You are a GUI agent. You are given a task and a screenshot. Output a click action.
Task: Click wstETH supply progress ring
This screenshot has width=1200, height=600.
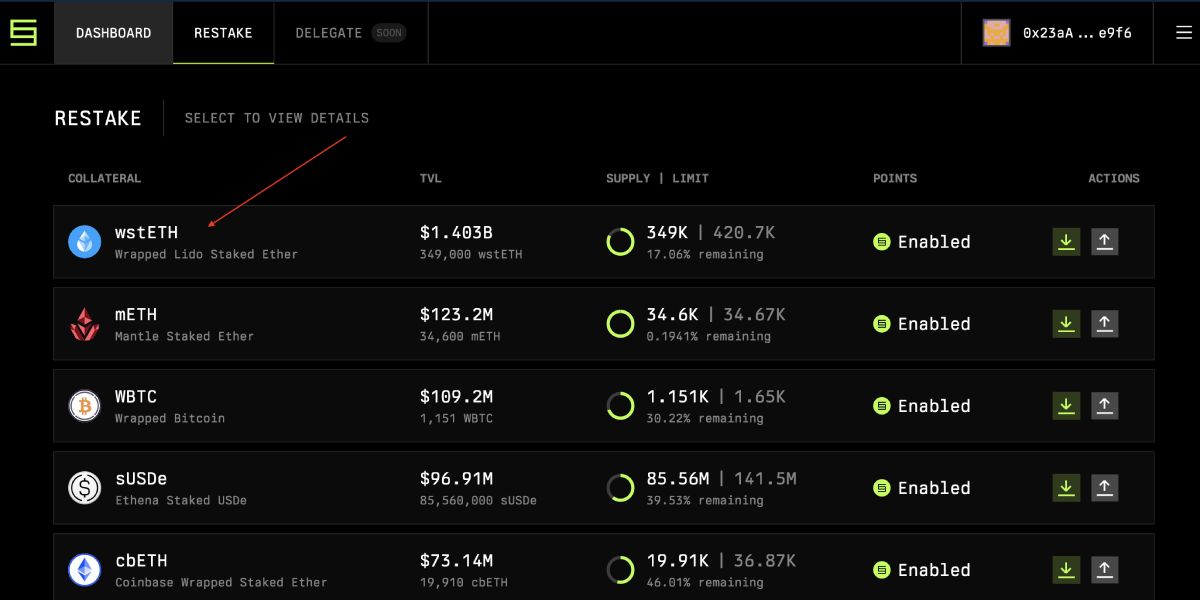pos(620,241)
